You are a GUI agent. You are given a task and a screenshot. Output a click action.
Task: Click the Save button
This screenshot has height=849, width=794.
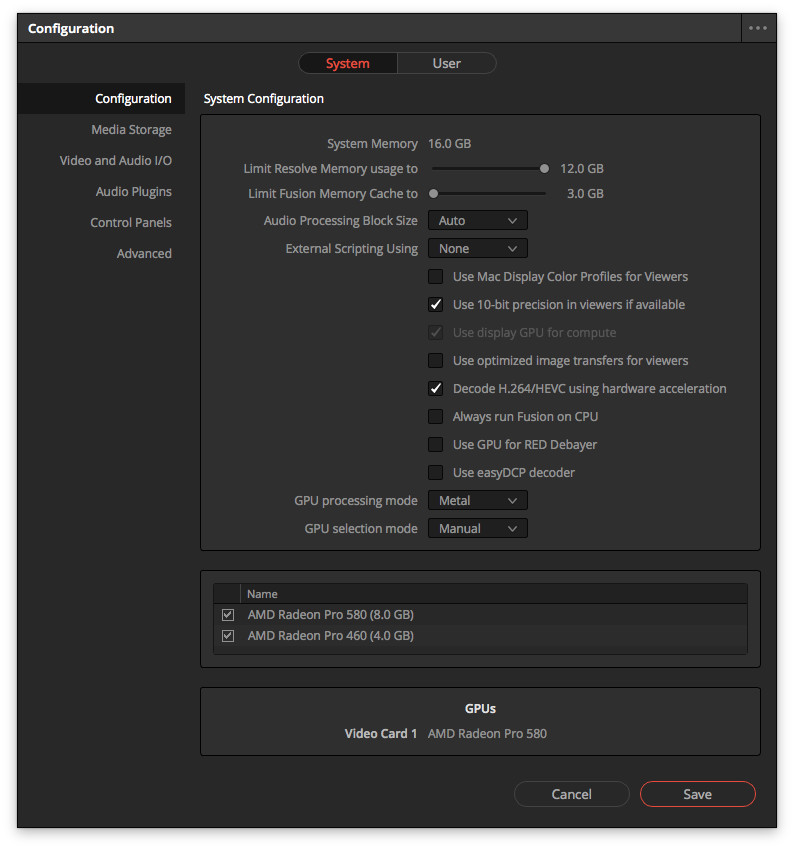[x=698, y=794]
